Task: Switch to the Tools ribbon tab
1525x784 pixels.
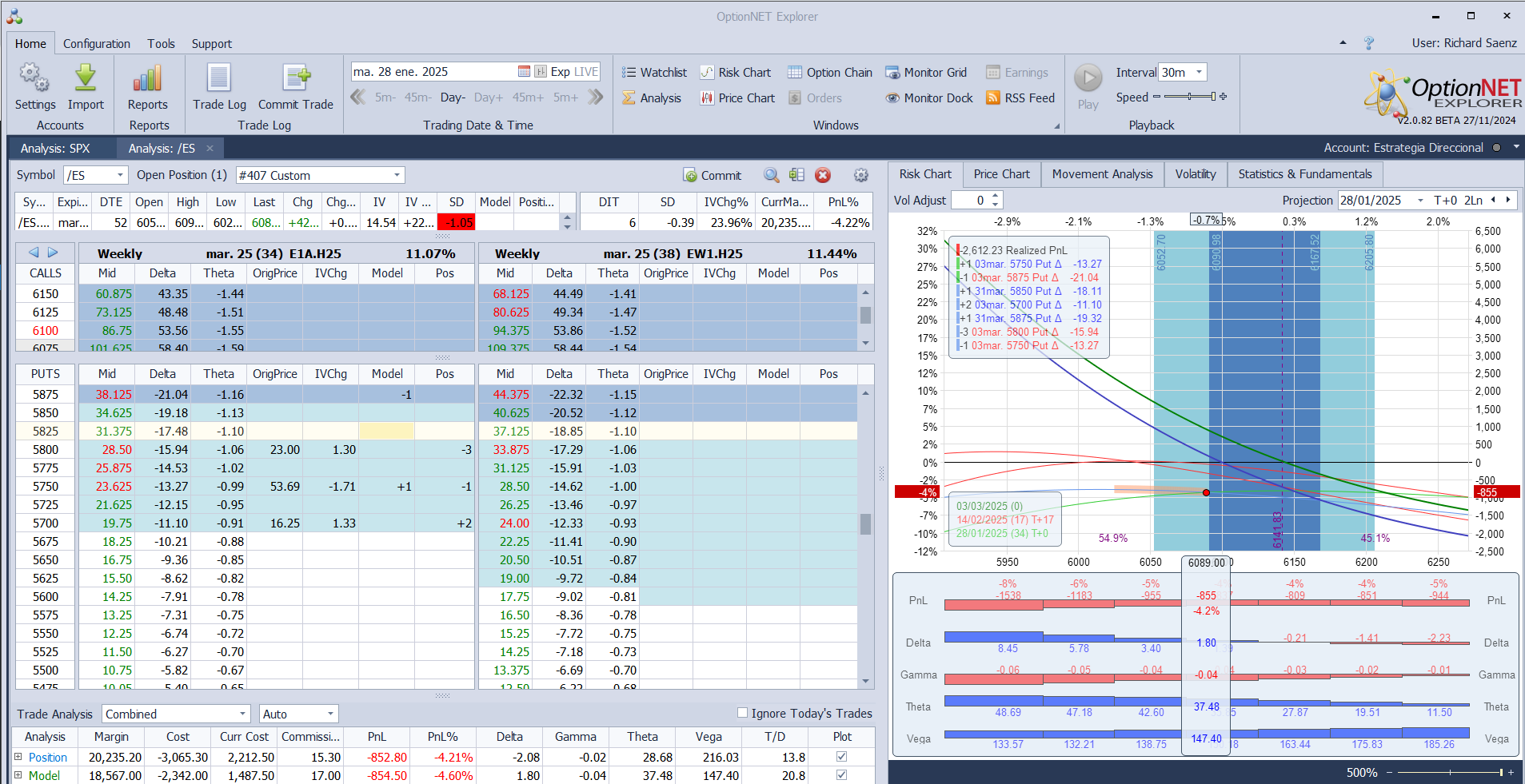Action: pos(161,44)
